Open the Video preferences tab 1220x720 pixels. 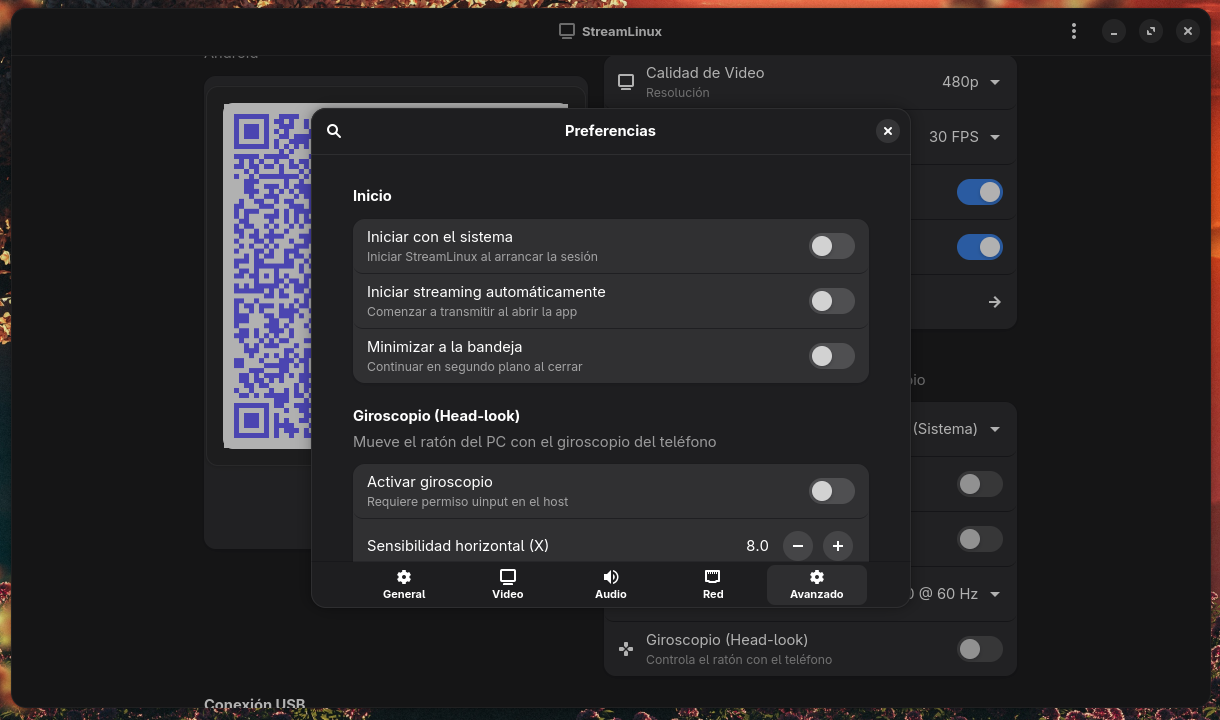pos(508,585)
